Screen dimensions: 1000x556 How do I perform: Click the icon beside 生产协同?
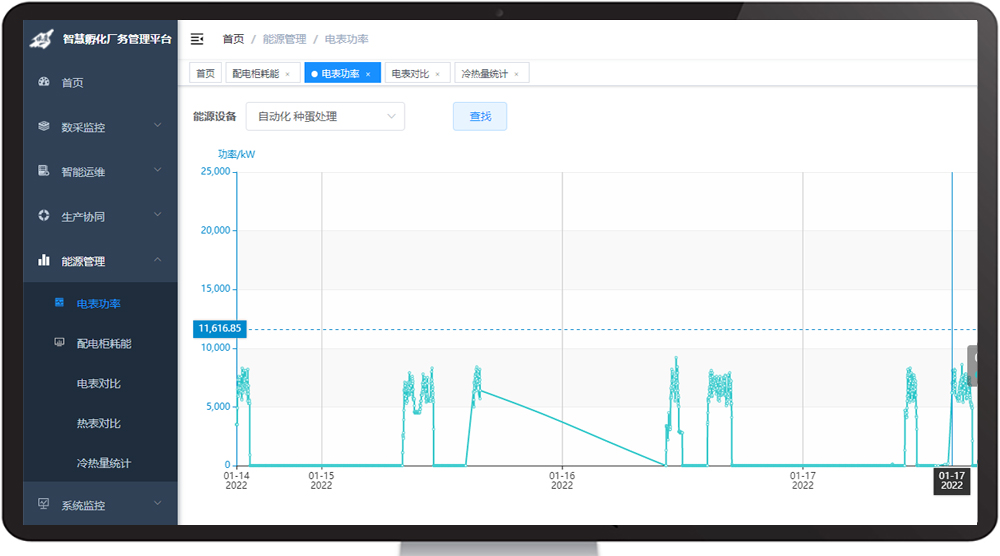pyautogui.click(x=44, y=216)
